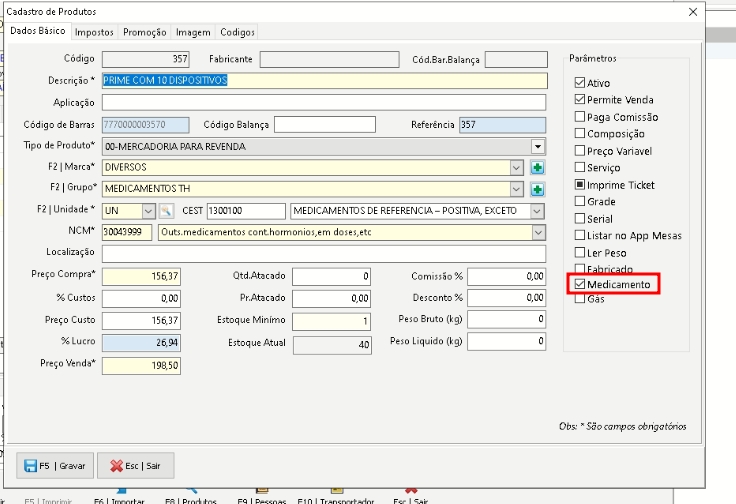Uncheck the Medicamento checkbox
This screenshot has width=736, height=504.
[580, 285]
